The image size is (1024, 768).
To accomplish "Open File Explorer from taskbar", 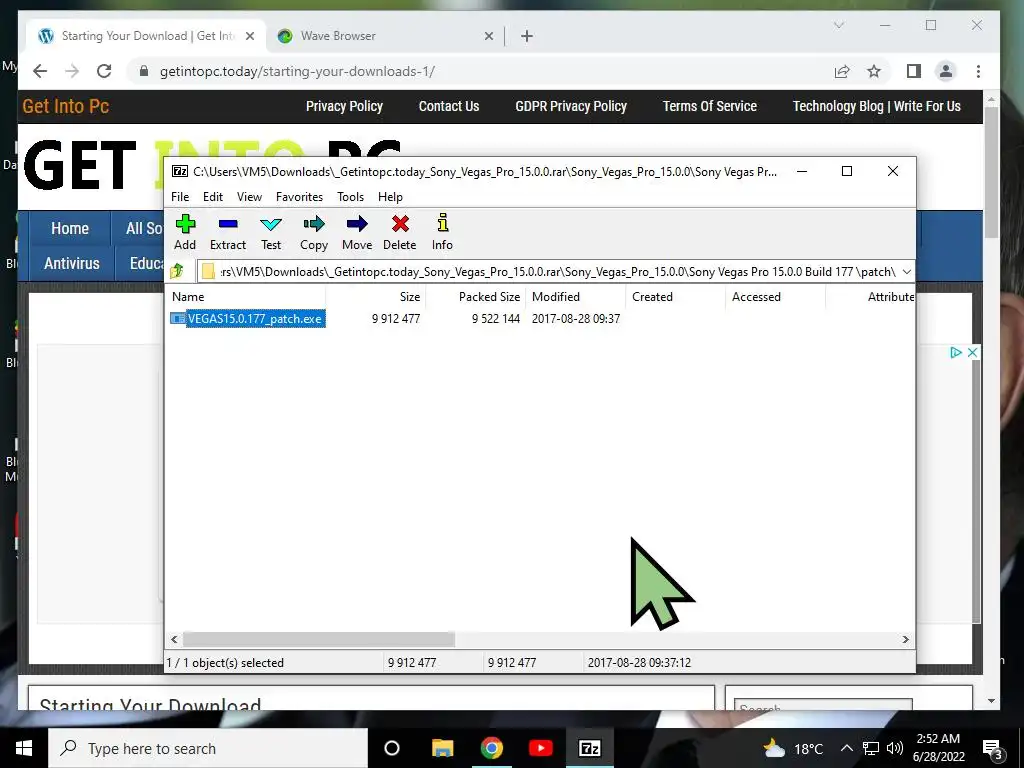I will click(442, 748).
